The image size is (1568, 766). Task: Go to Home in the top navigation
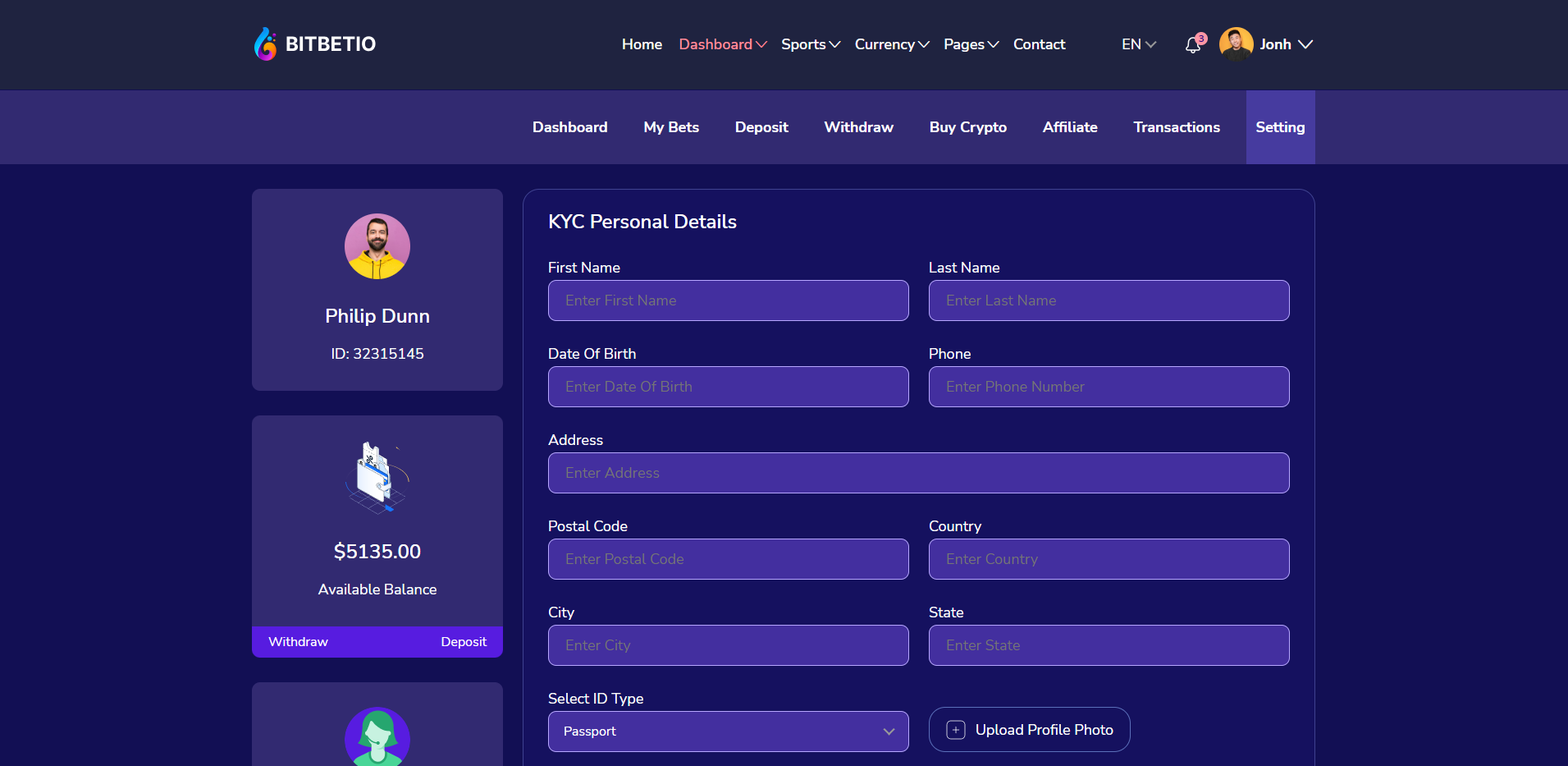point(642,44)
